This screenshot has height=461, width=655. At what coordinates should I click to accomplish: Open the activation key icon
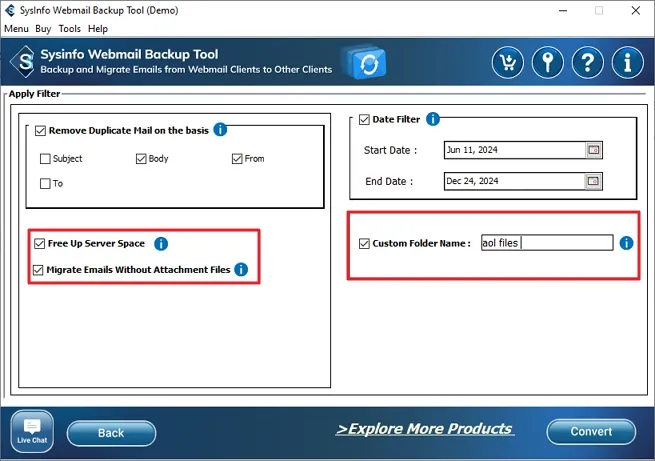click(x=548, y=63)
